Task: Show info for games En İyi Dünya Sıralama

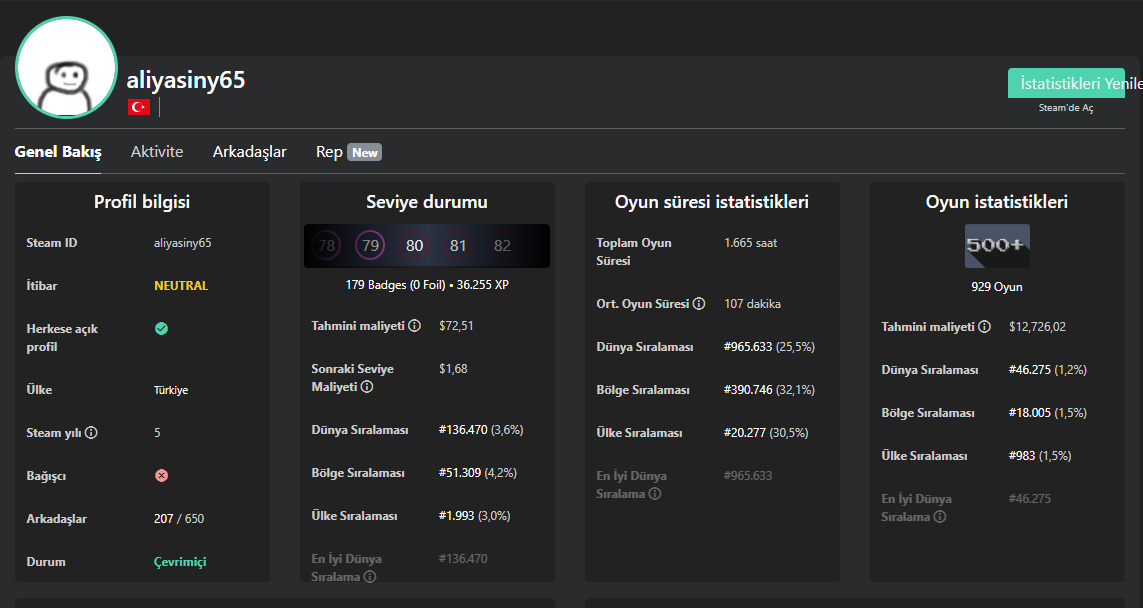Action: click(940, 517)
